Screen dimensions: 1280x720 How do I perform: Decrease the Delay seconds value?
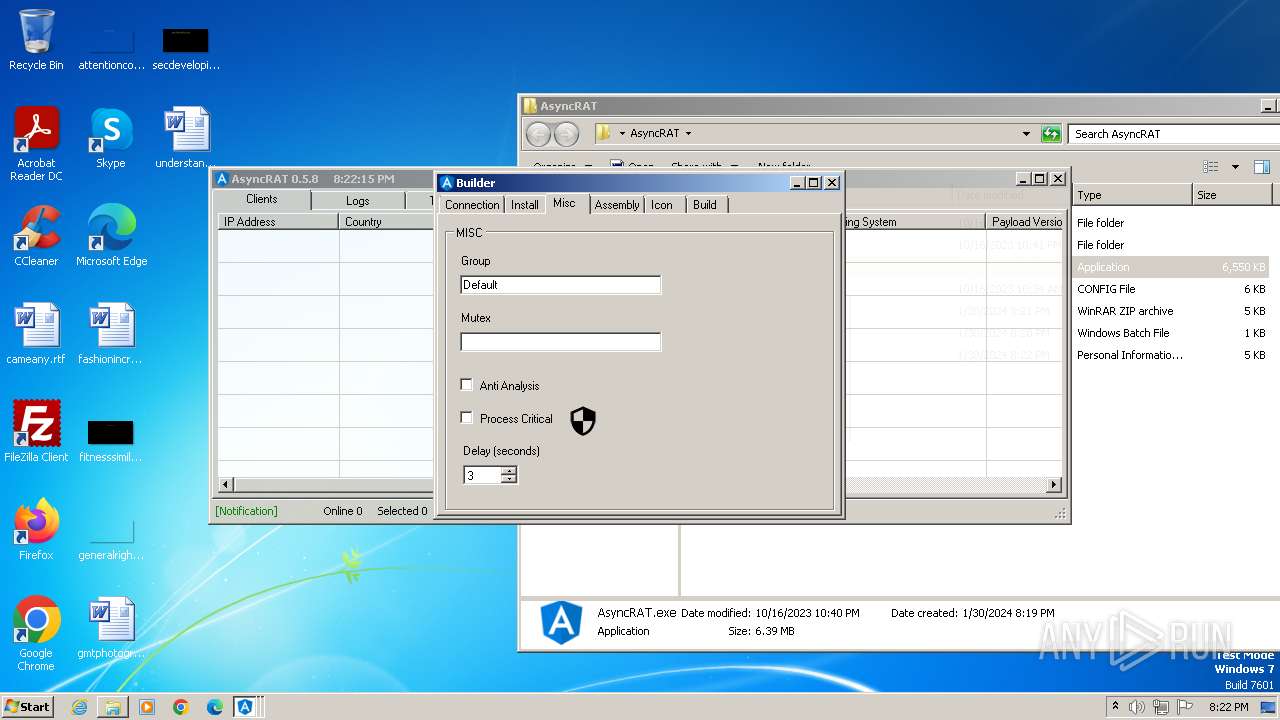(x=509, y=479)
